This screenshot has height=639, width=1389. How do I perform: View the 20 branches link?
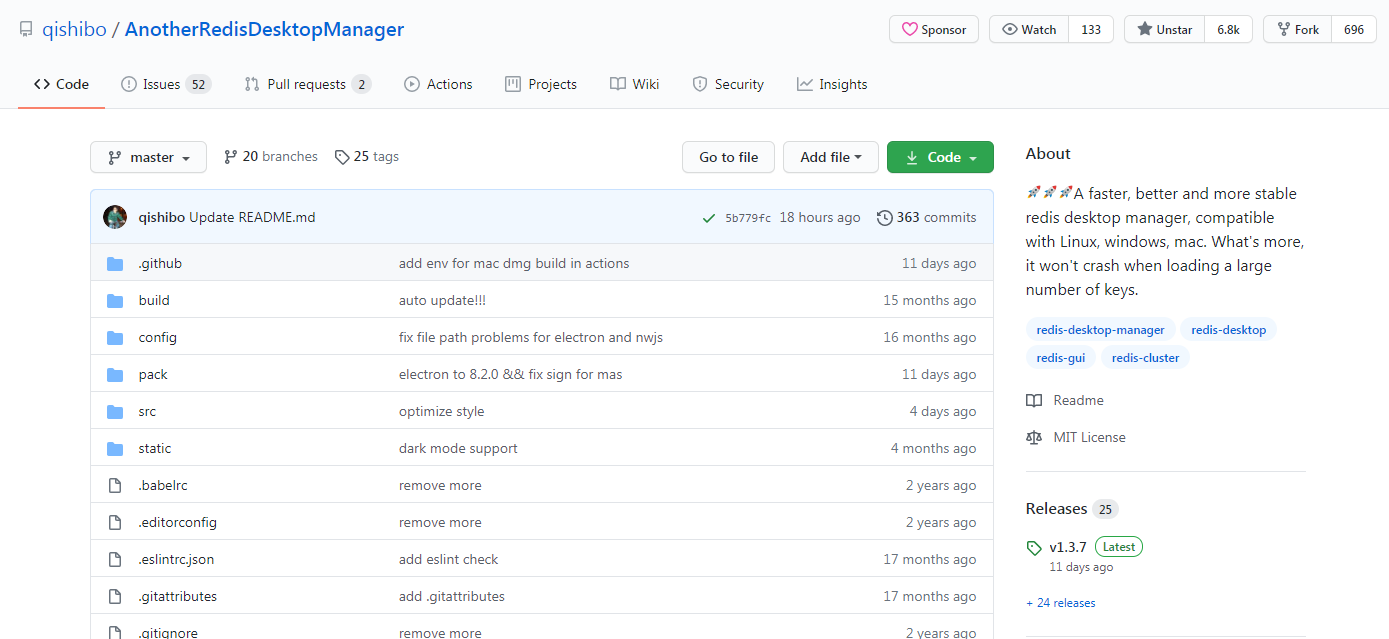pos(271,157)
